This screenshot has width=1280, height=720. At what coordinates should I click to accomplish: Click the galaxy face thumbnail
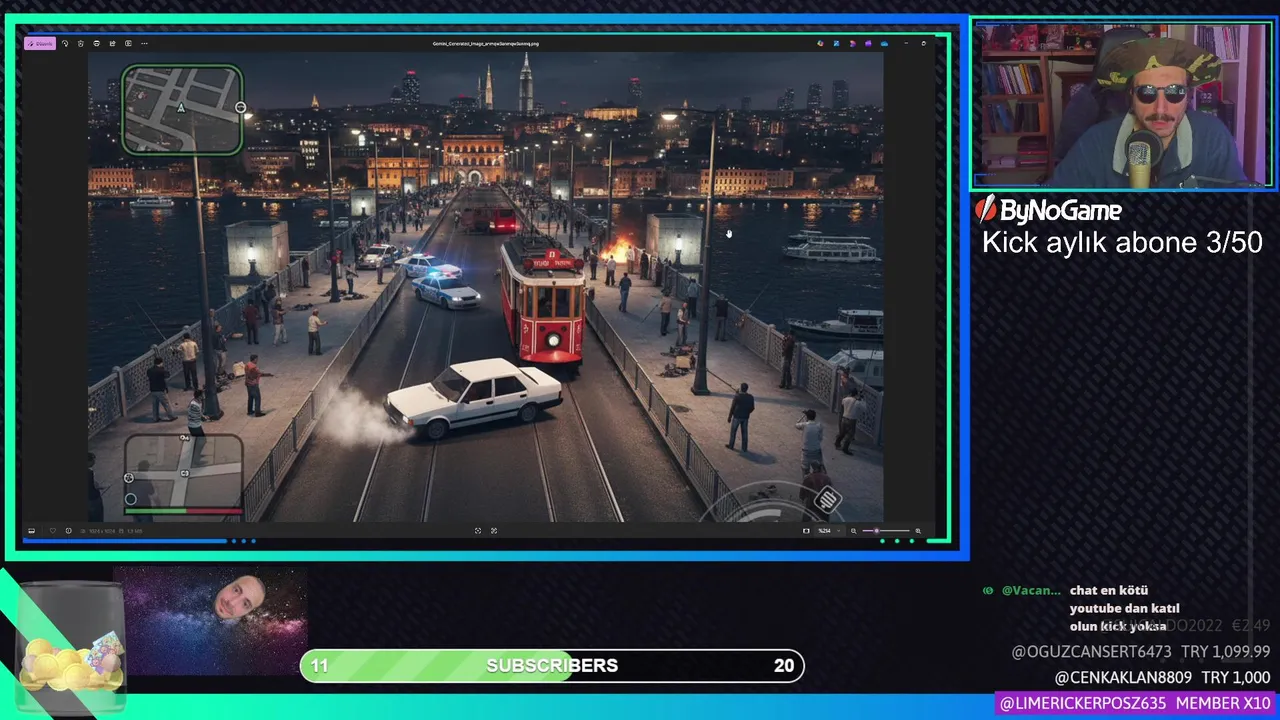(x=210, y=622)
